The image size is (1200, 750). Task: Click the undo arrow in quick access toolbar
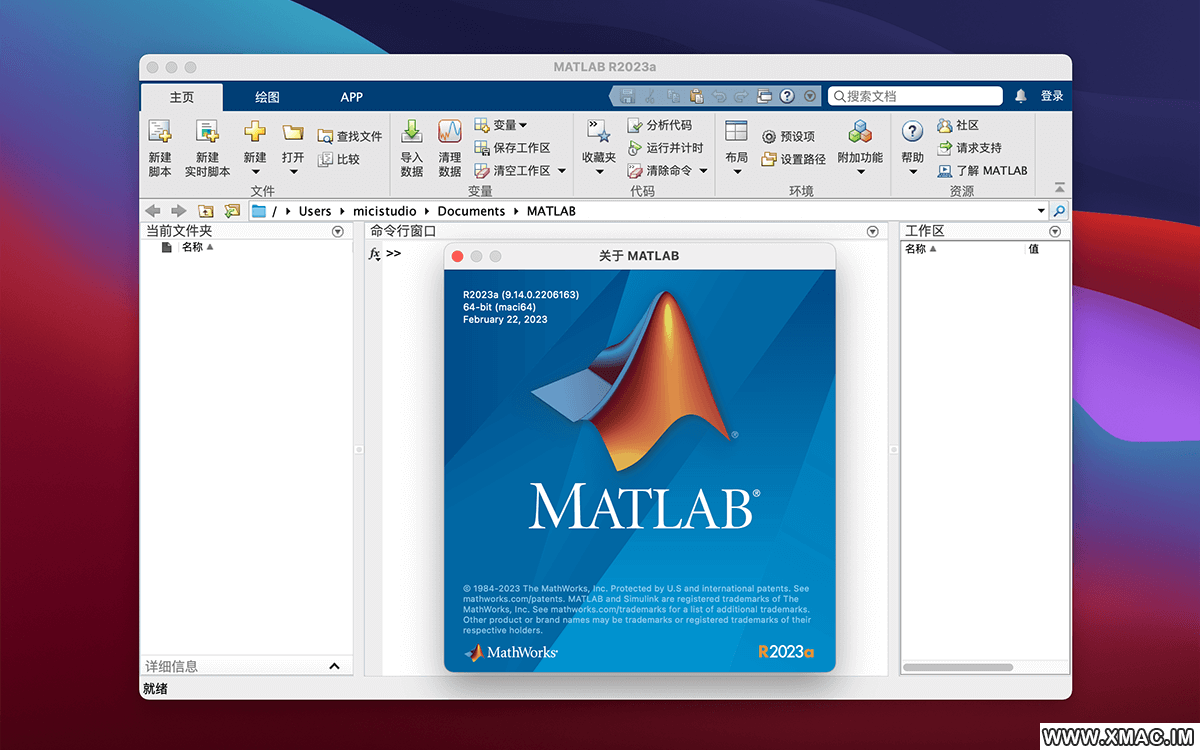[719, 96]
